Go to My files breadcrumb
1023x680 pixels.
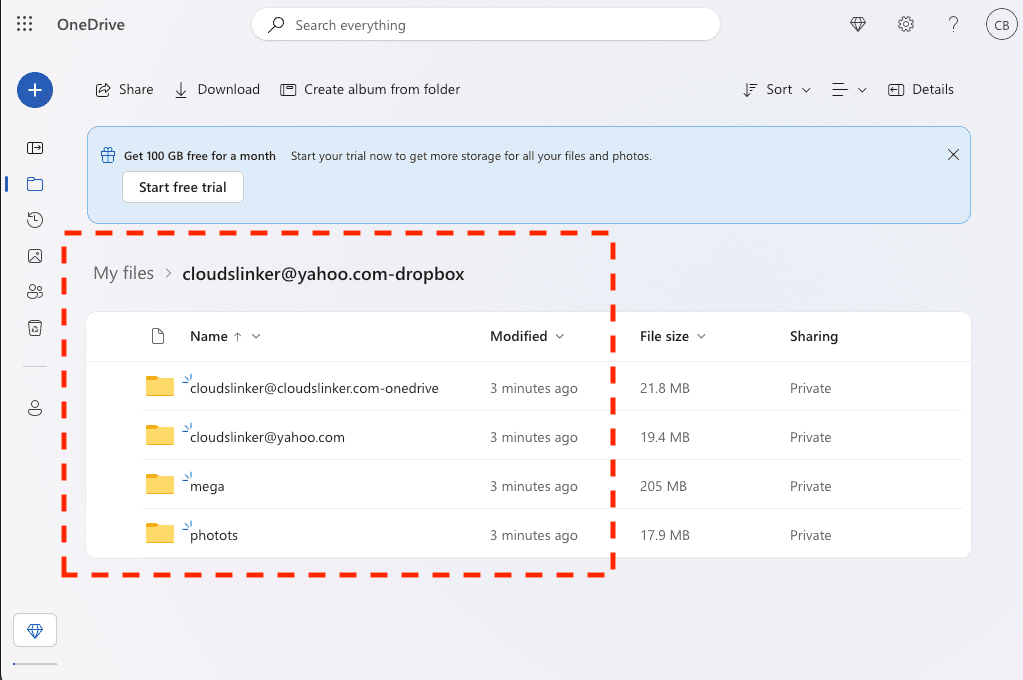(124, 273)
